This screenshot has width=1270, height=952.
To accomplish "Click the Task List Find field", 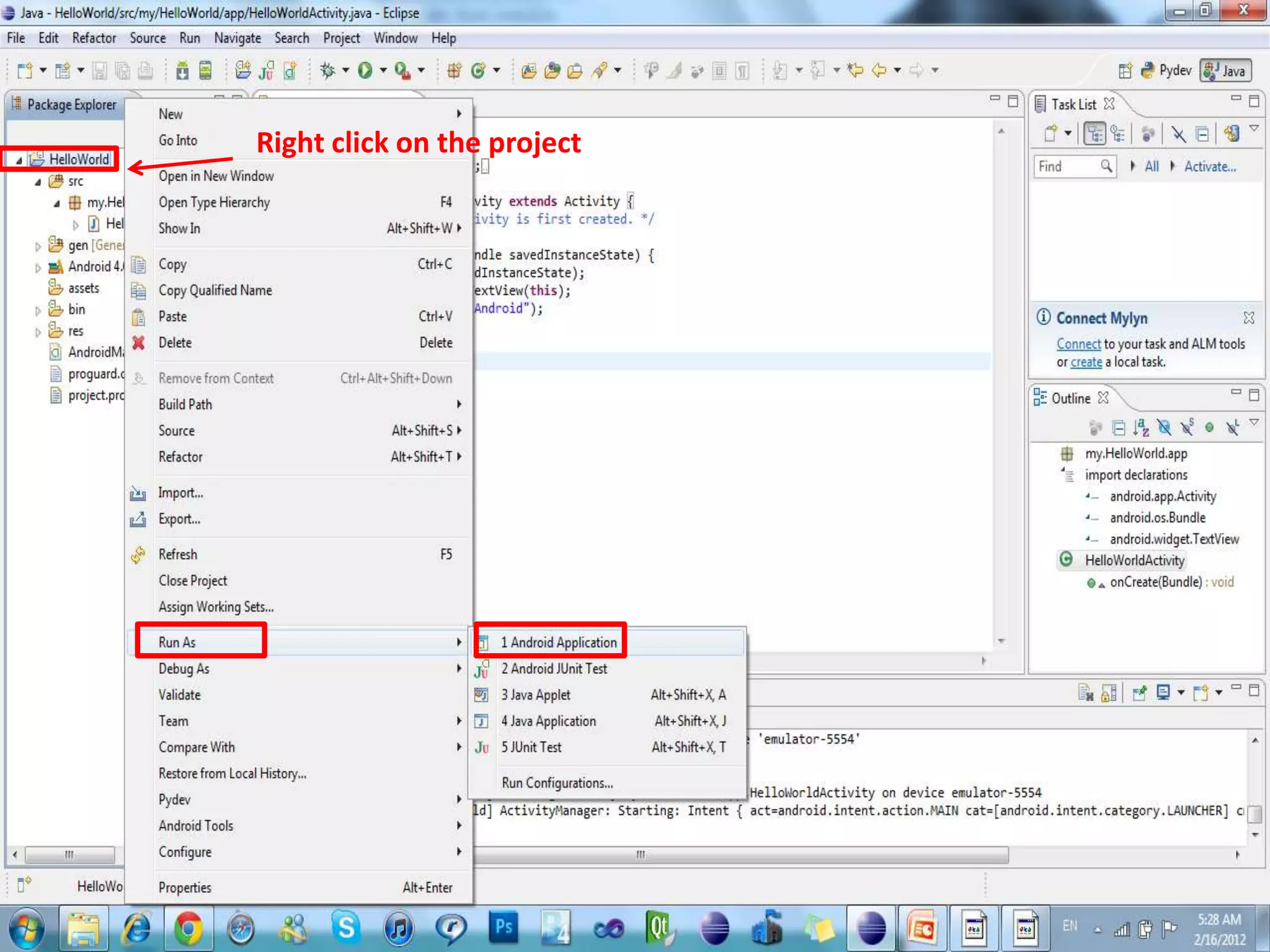I will [1075, 166].
